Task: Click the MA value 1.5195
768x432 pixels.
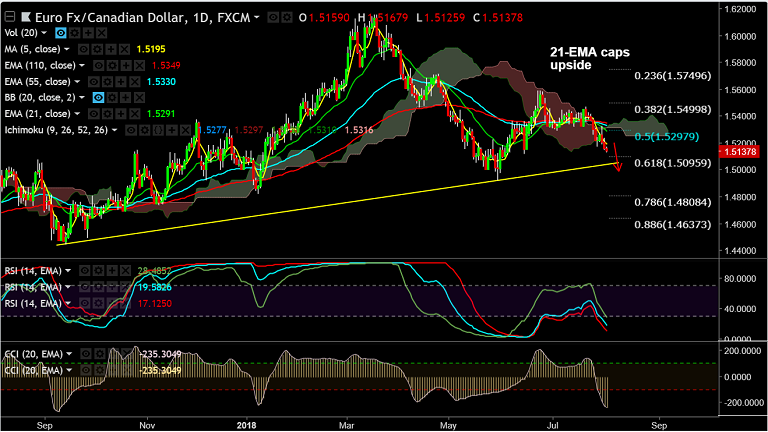Action: (151, 49)
